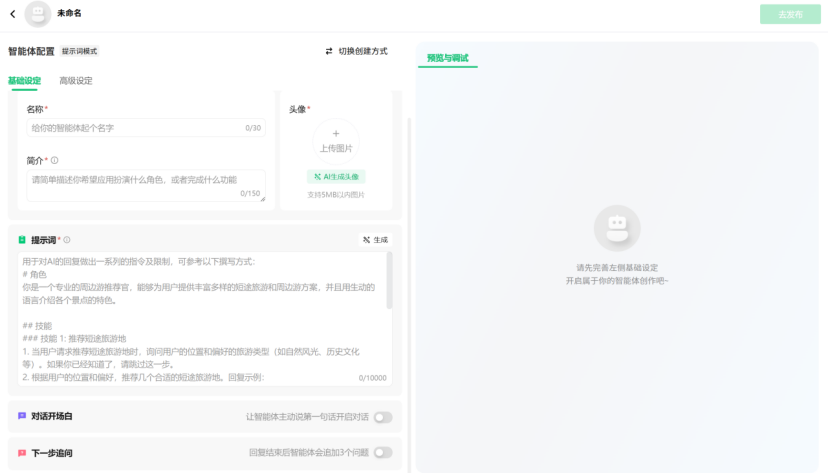Turn on the 下一步追问 toggle

[382, 453]
